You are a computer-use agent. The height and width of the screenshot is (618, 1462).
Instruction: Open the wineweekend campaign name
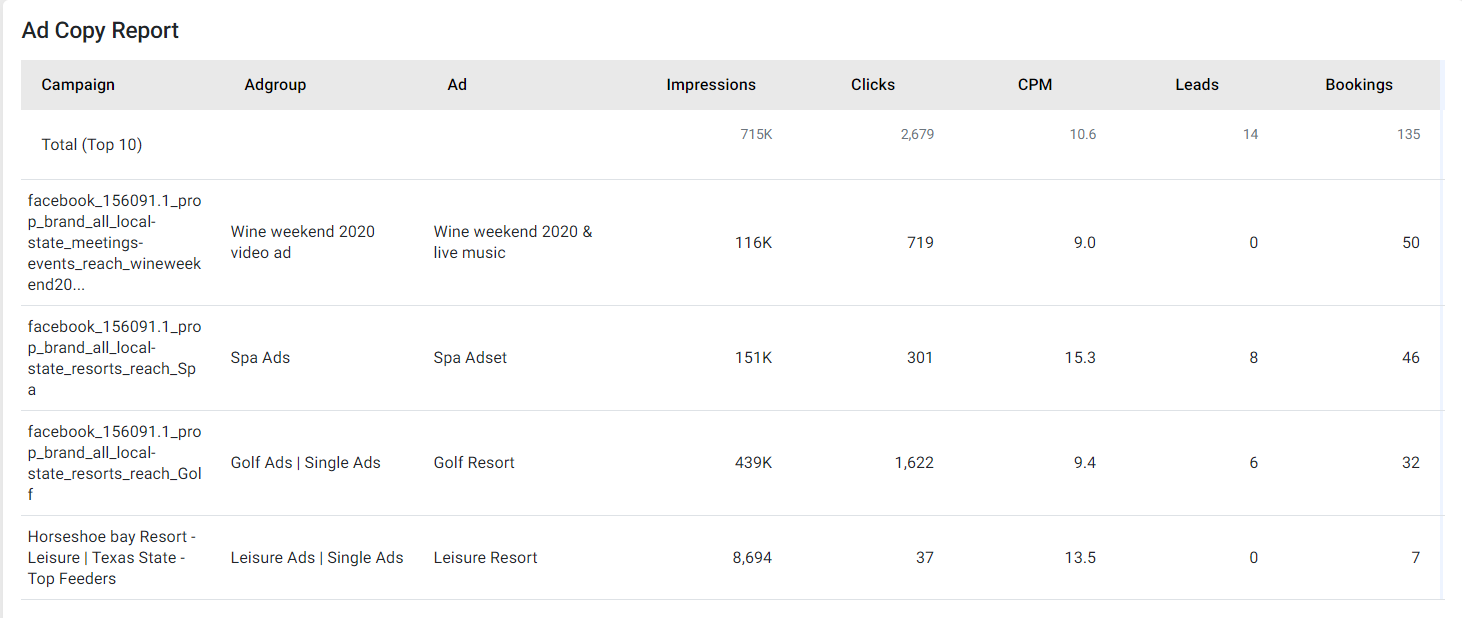[x=115, y=243]
